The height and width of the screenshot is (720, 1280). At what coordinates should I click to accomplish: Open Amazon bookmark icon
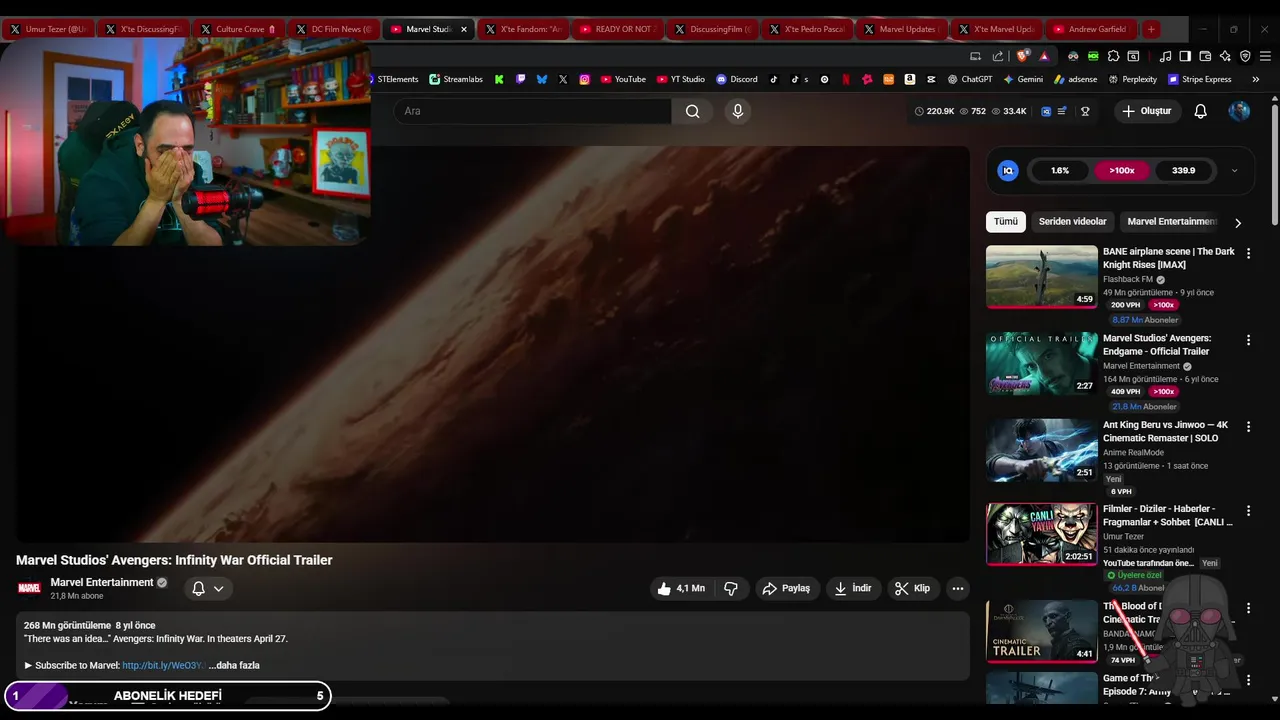click(909, 79)
